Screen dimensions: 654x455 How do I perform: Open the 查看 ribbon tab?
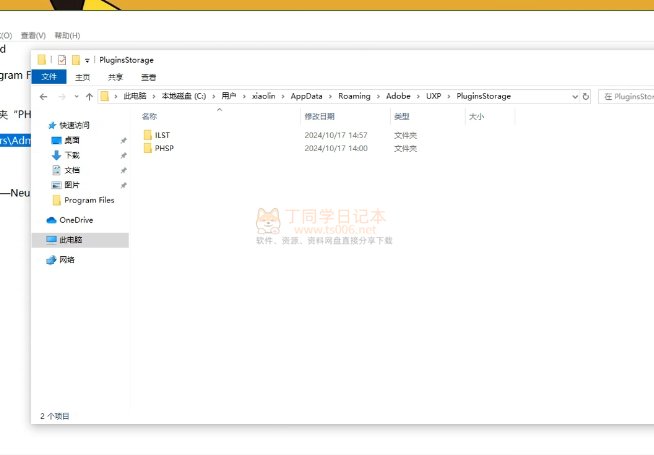148,77
